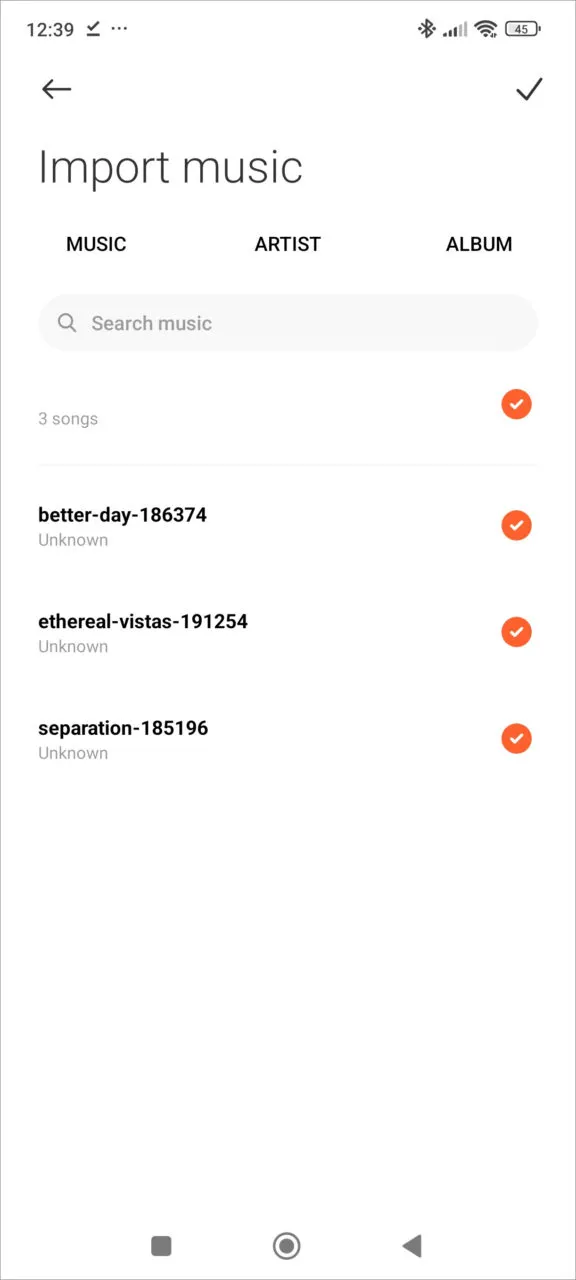576x1280 pixels.
Task: Click the back arrow to leave Import music
Action: click(x=56, y=89)
